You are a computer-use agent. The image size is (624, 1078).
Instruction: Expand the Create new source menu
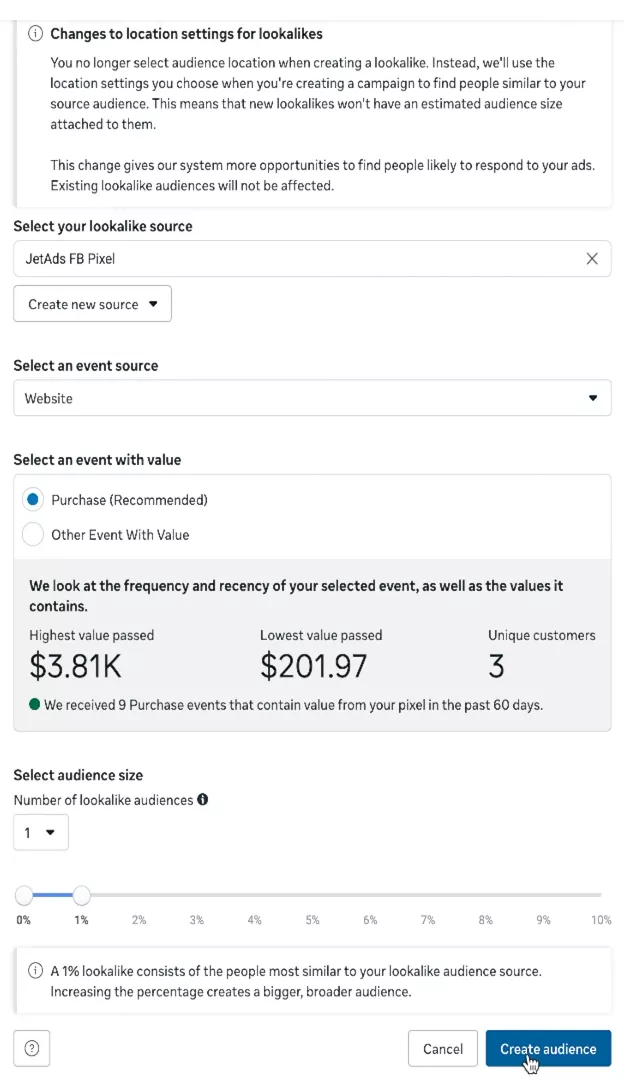tap(92, 303)
